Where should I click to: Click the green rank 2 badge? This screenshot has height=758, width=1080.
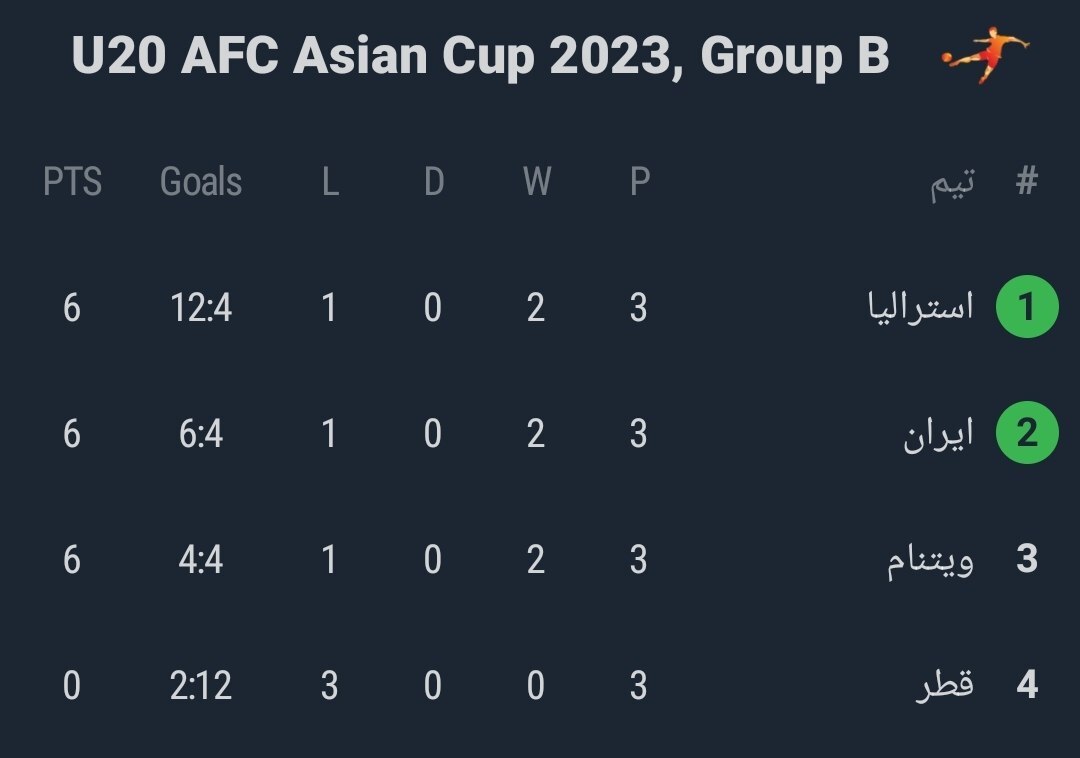click(x=1027, y=434)
